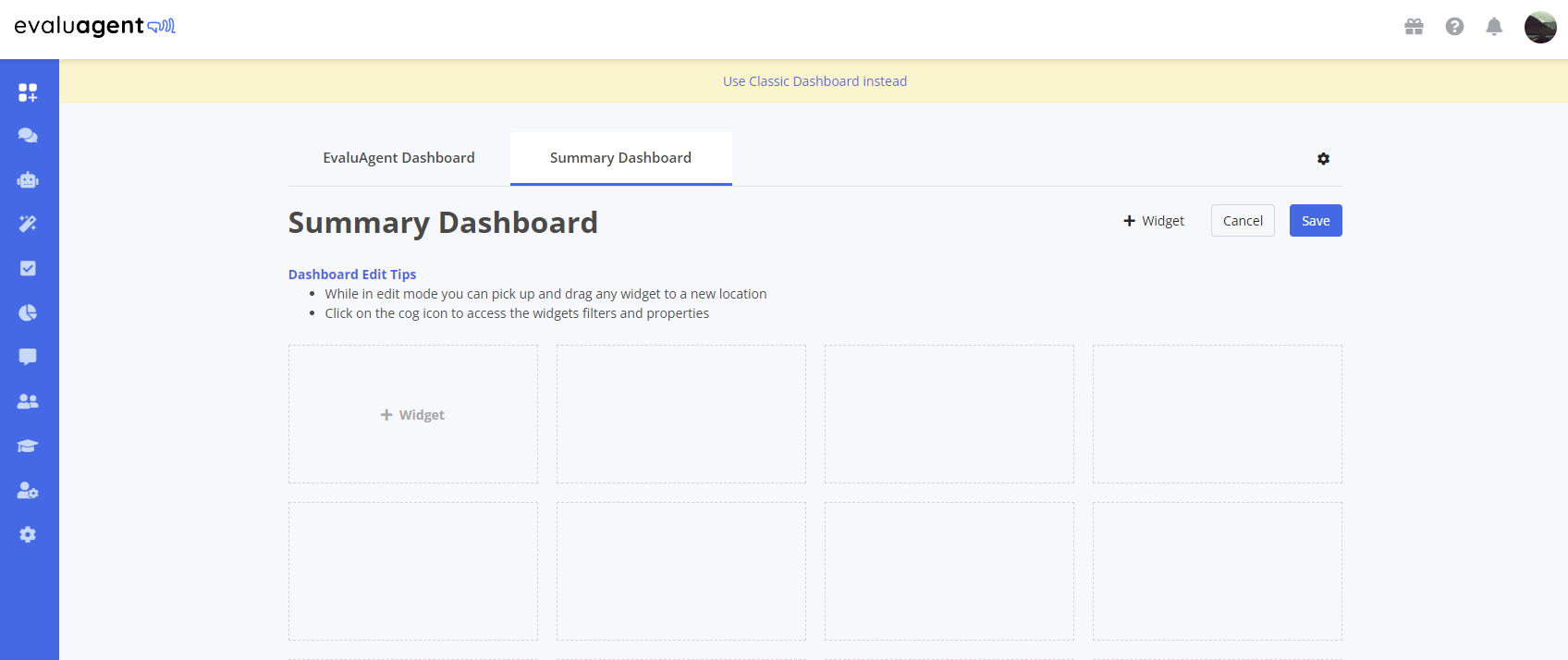Switch to the EvaluAgent Dashboard tab
1568x660 pixels.
click(398, 158)
